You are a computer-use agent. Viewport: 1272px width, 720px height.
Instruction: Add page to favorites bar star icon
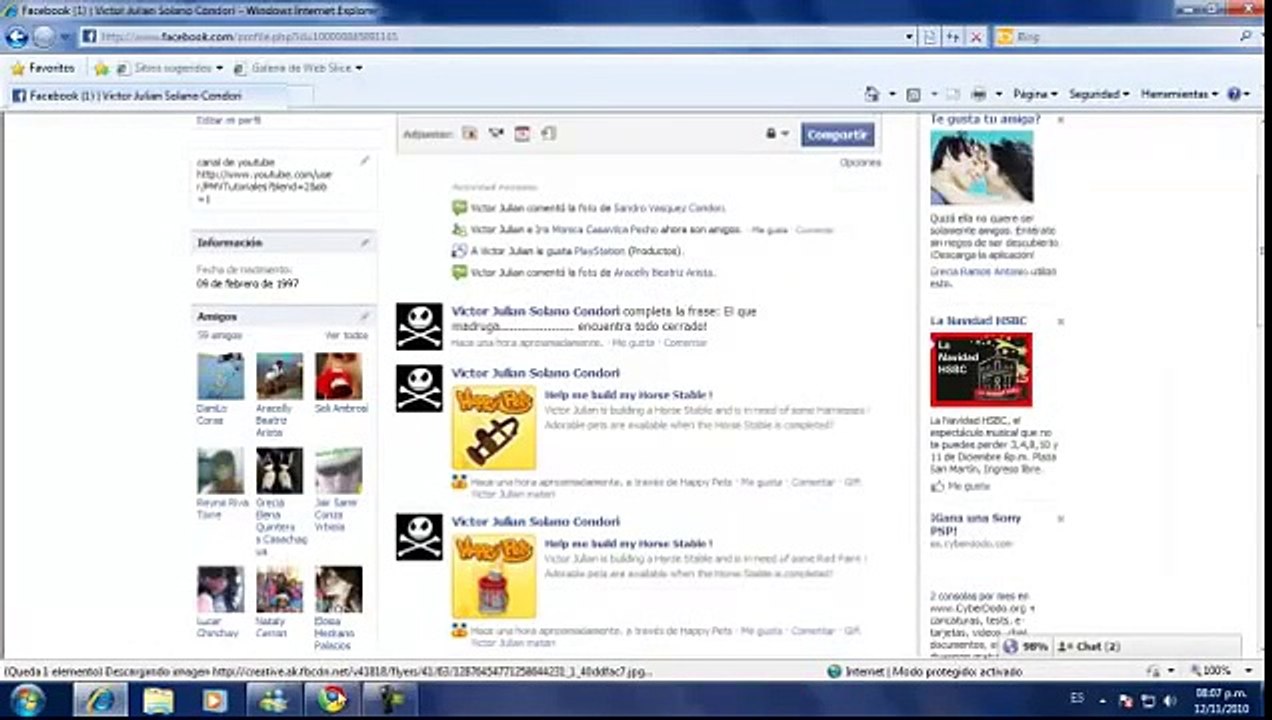[101, 68]
